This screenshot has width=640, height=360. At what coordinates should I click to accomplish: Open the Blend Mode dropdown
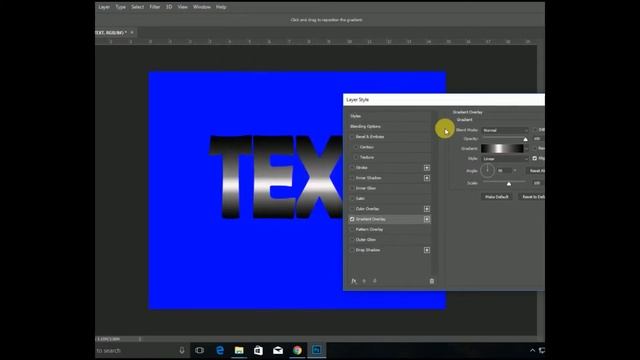coord(505,130)
